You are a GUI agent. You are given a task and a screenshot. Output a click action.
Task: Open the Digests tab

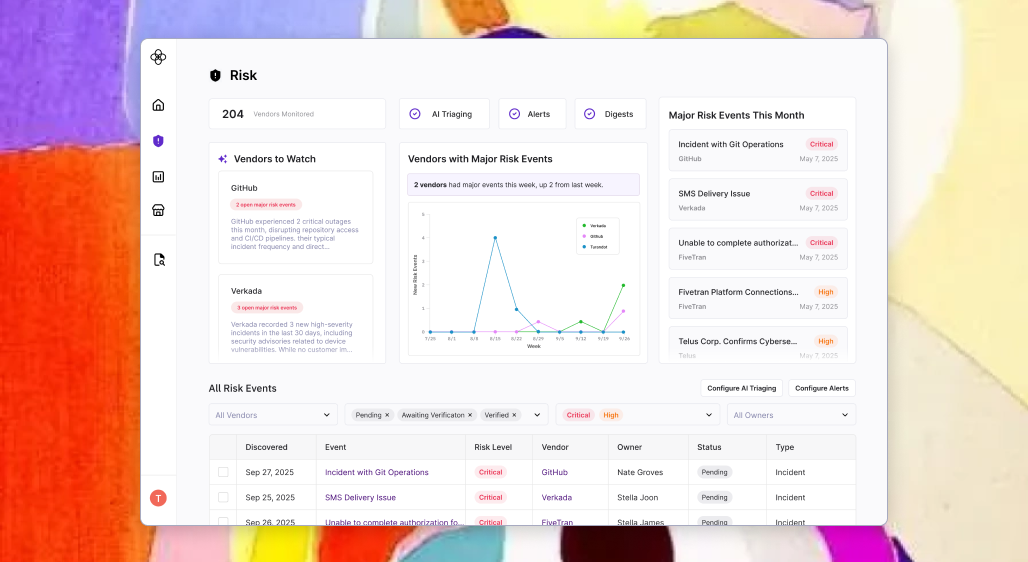[x=610, y=114]
